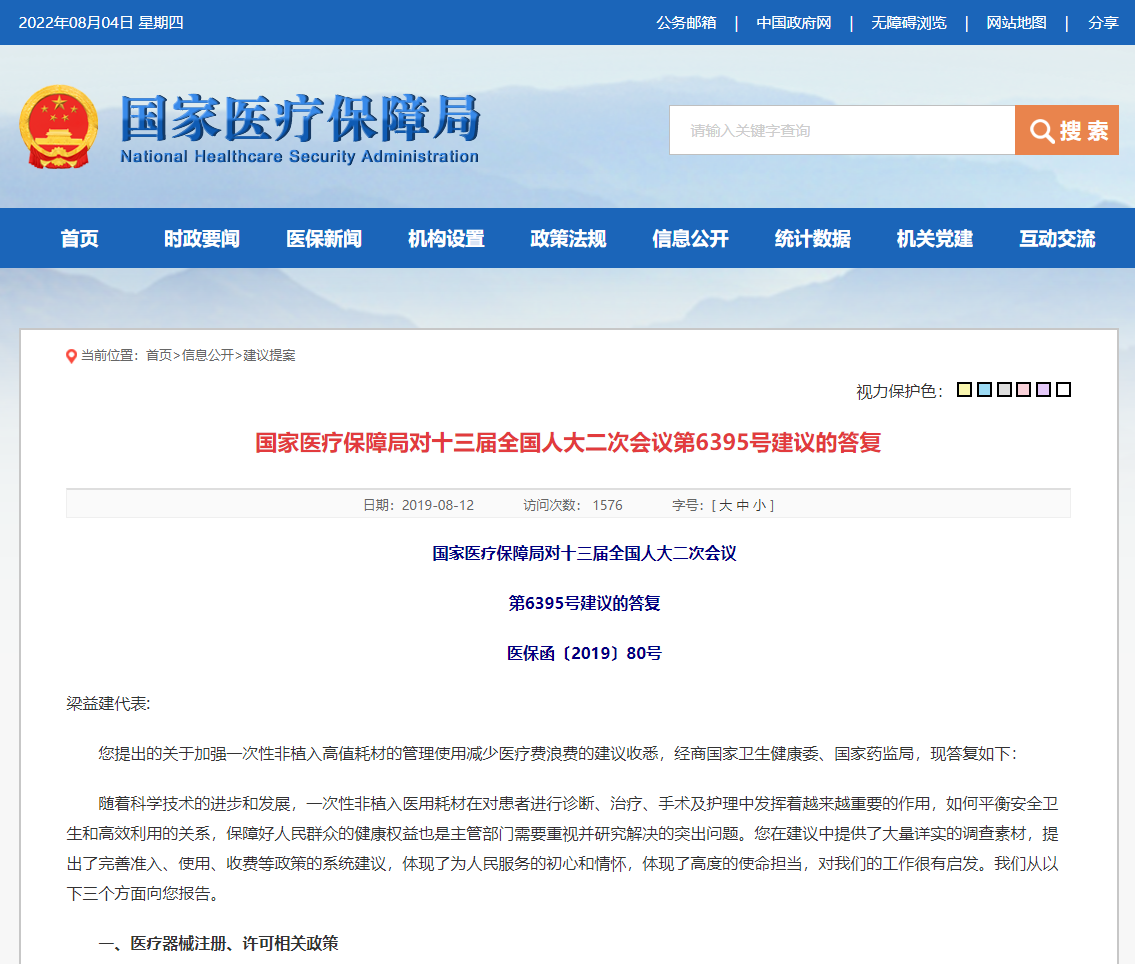Select the yellow eye-protection color swatch
The width and height of the screenshot is (1135, 964).
coord(964,389)
